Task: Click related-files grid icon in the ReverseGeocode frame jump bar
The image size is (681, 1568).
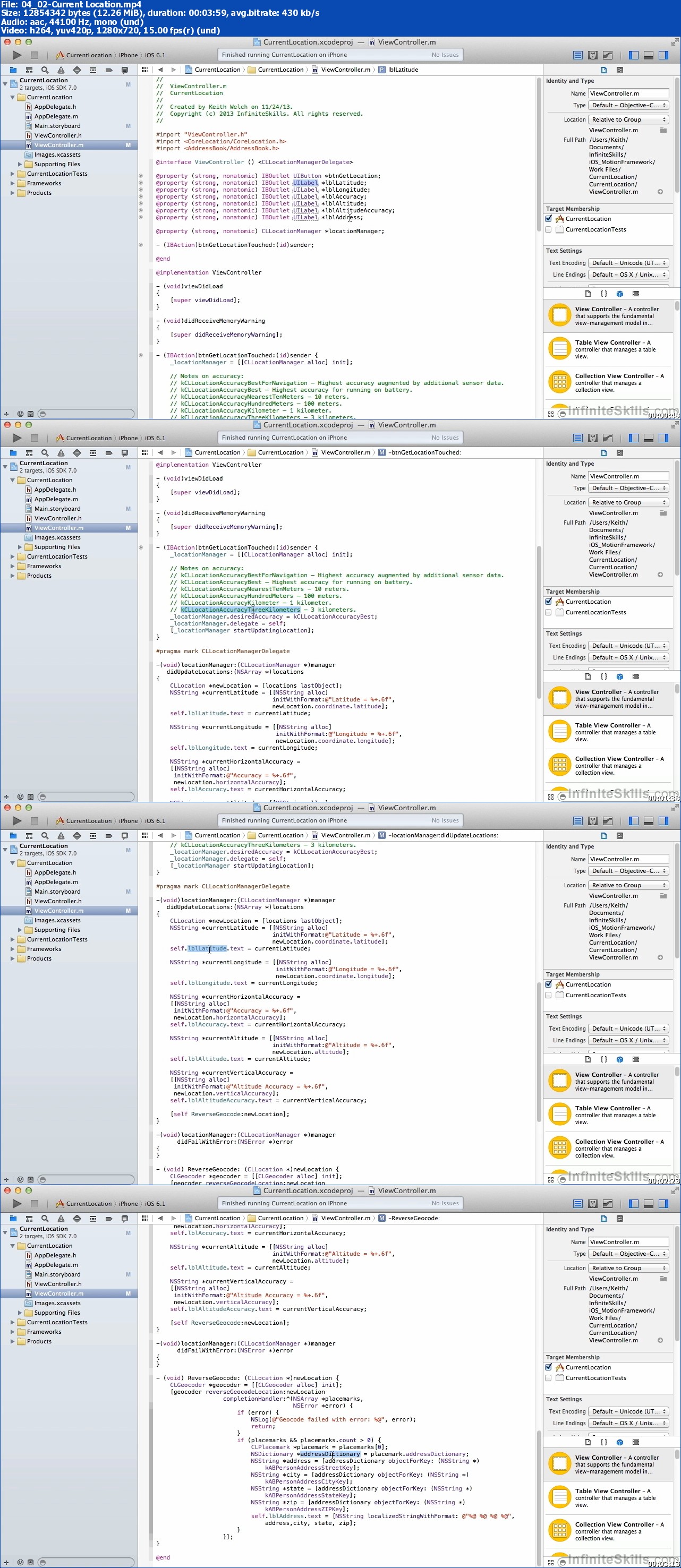Action: tap(145, 1219)
